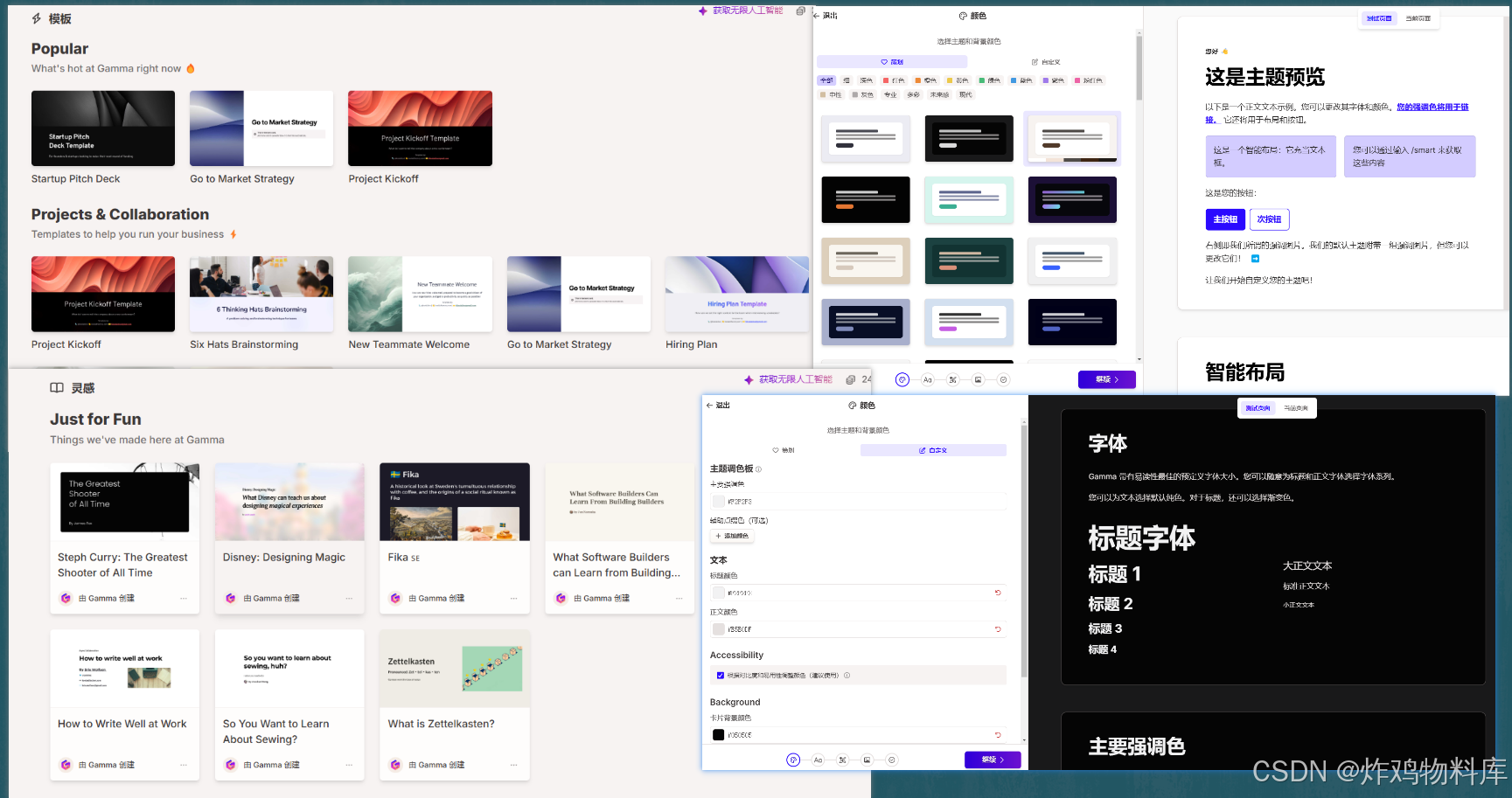Toggle the 蓝色 color filter chip
The height and width of the screenshot is (798, 1512).
pyautogui.click(x=1021, y=80)
